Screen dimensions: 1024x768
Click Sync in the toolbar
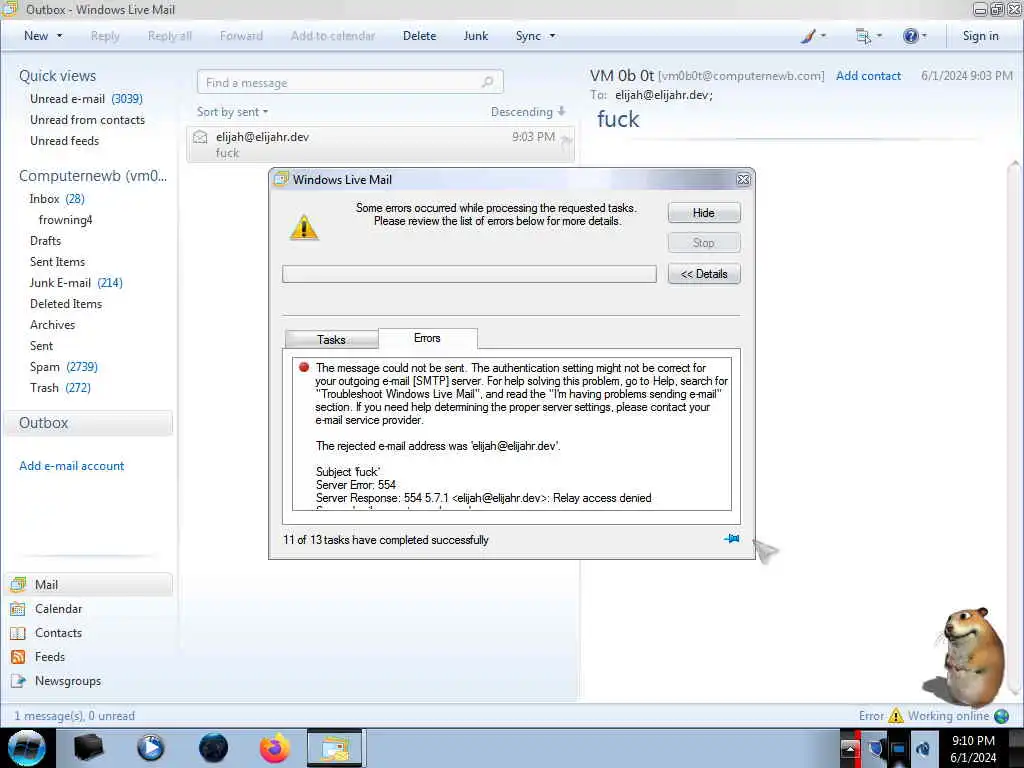tap(528, 36)
